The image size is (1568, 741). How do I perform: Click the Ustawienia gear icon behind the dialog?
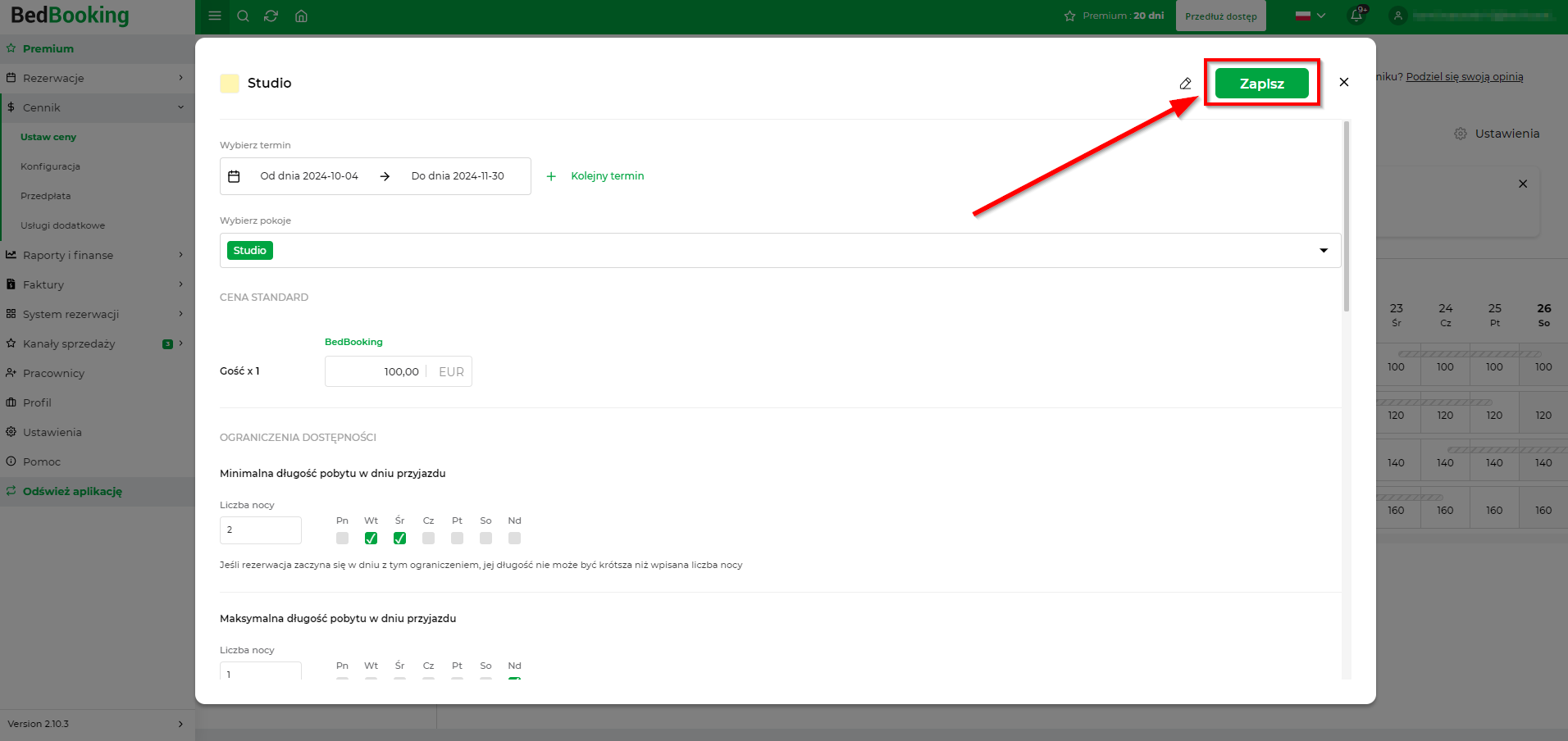click(1461, 134)
